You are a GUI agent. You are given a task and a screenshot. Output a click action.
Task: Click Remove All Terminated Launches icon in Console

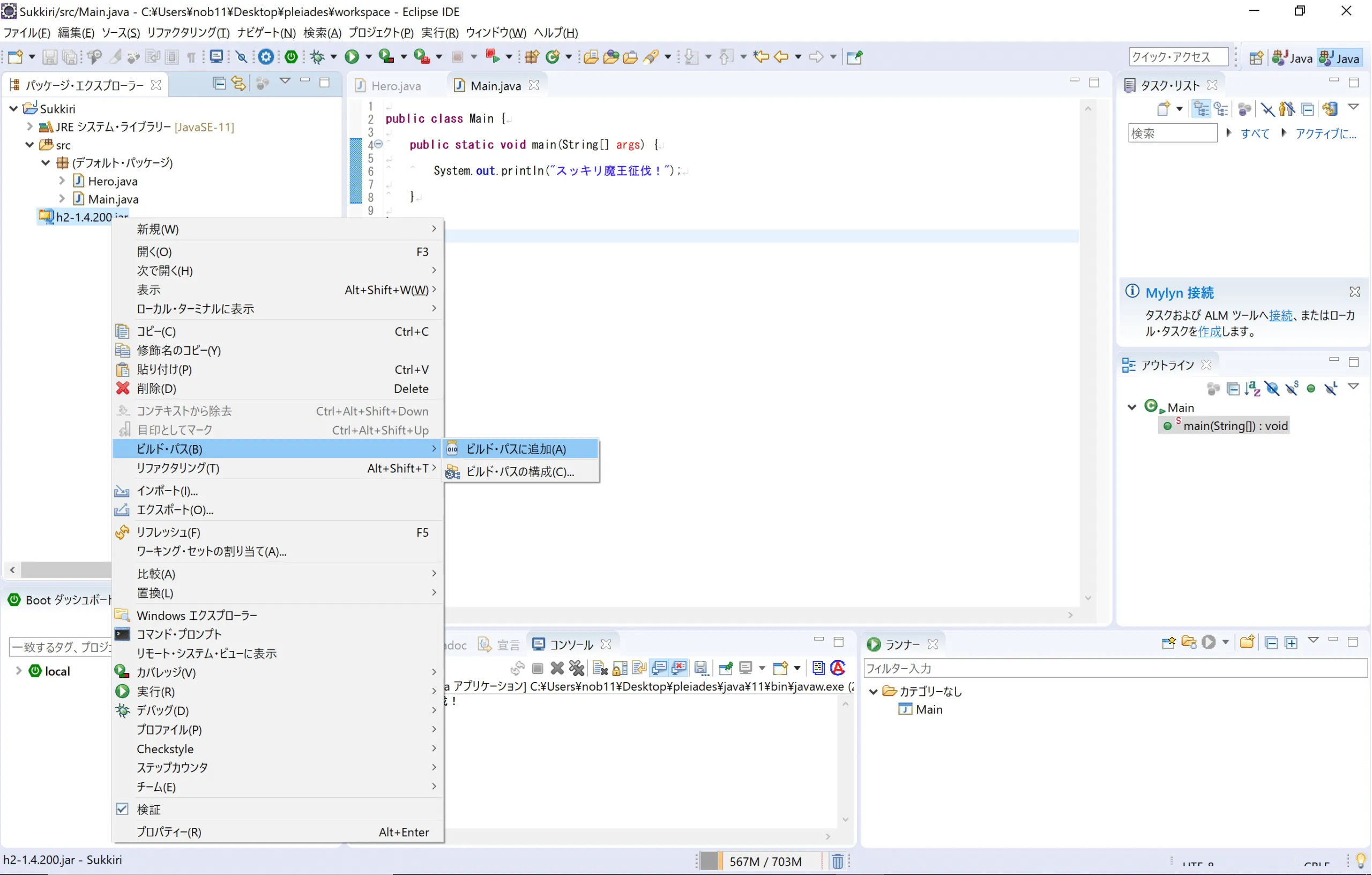click(577, 668)
